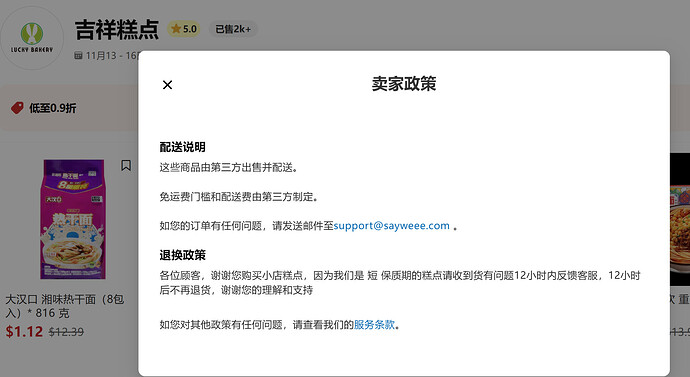Close the 卖家政策 dialog with the X
This screenshot has height=377, width=690.
click(167, 84)
